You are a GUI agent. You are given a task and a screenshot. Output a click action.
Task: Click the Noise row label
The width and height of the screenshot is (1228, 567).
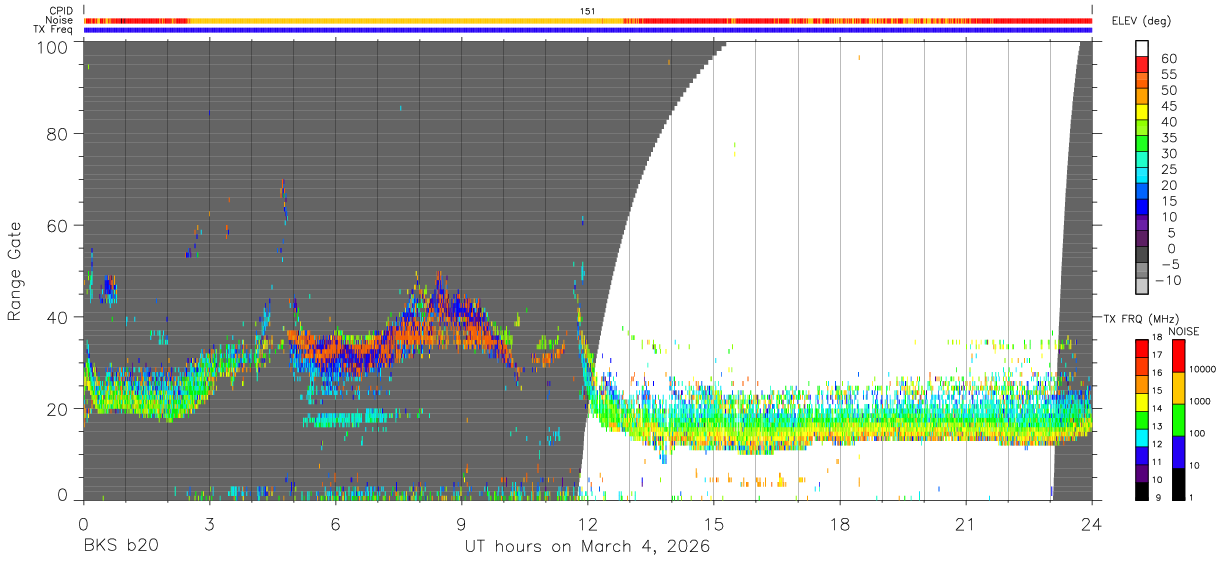[61, 20]
